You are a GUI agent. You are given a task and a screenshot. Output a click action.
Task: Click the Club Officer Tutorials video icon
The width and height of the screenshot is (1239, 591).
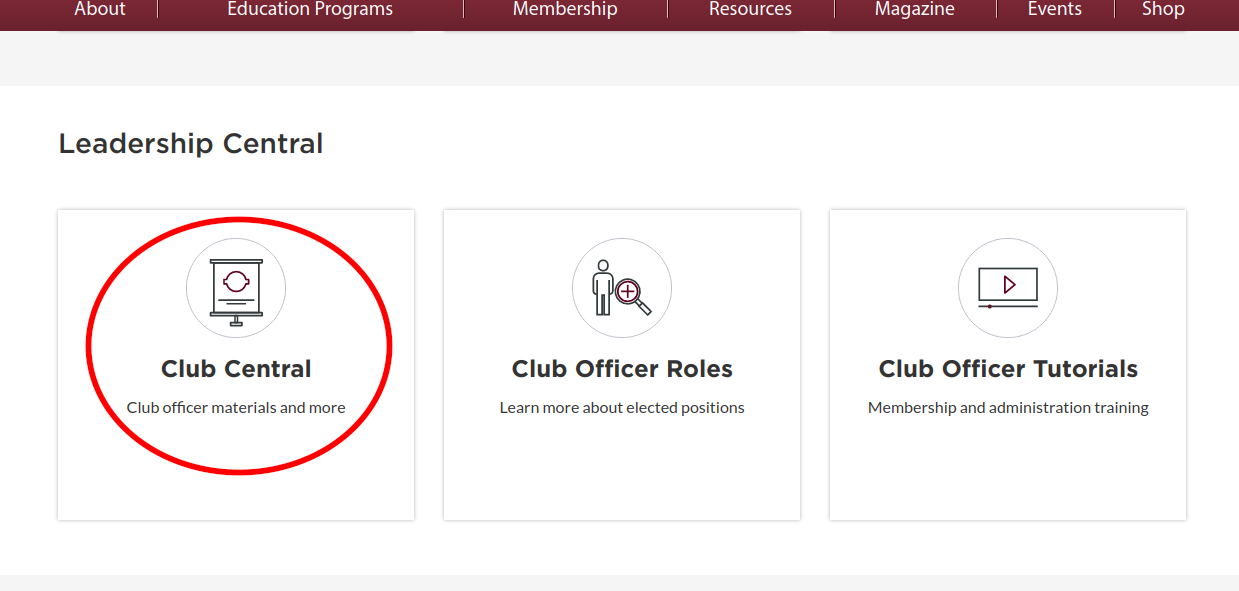pos(1008,288)
